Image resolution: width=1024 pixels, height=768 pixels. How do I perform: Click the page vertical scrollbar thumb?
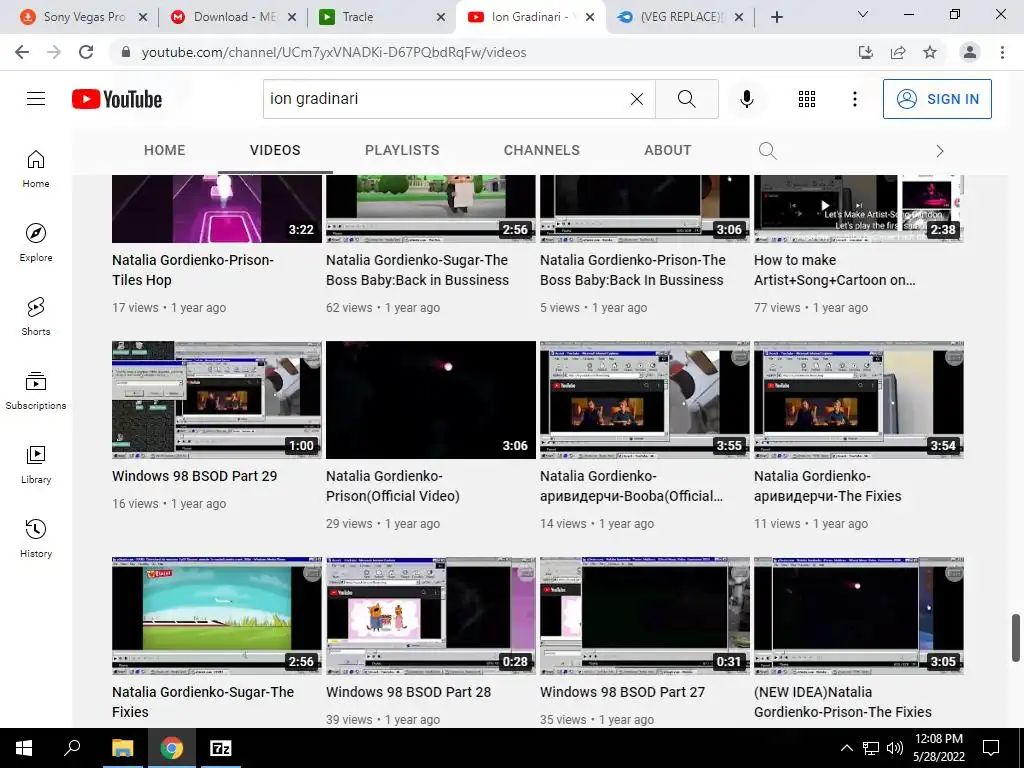tap(1016, 638)
